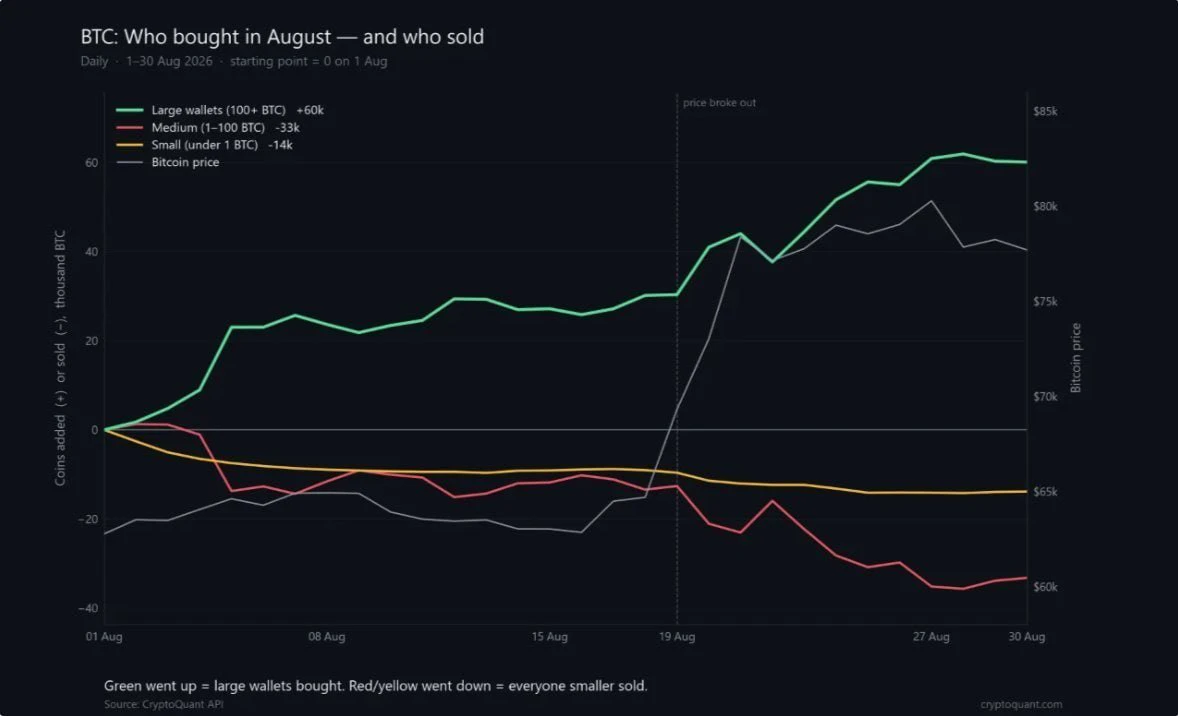Click the 27 Aug x-axis date label
The height and width of the screenshot is (716, 1178).
click(x=931, y=636)
